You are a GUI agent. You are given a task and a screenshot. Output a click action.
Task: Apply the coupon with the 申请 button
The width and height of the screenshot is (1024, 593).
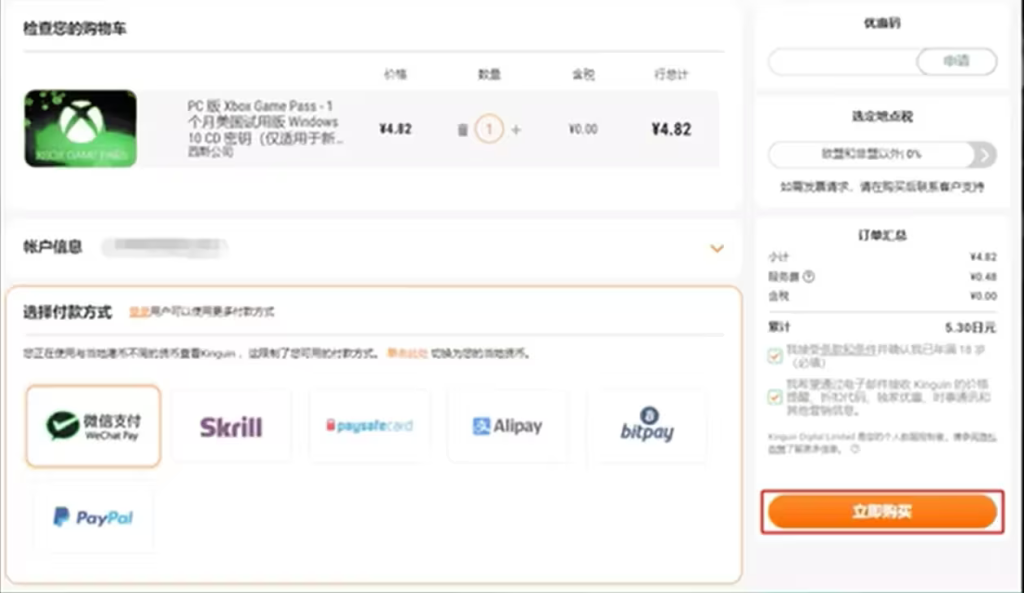pyautogui.click(x=957, y=61)
